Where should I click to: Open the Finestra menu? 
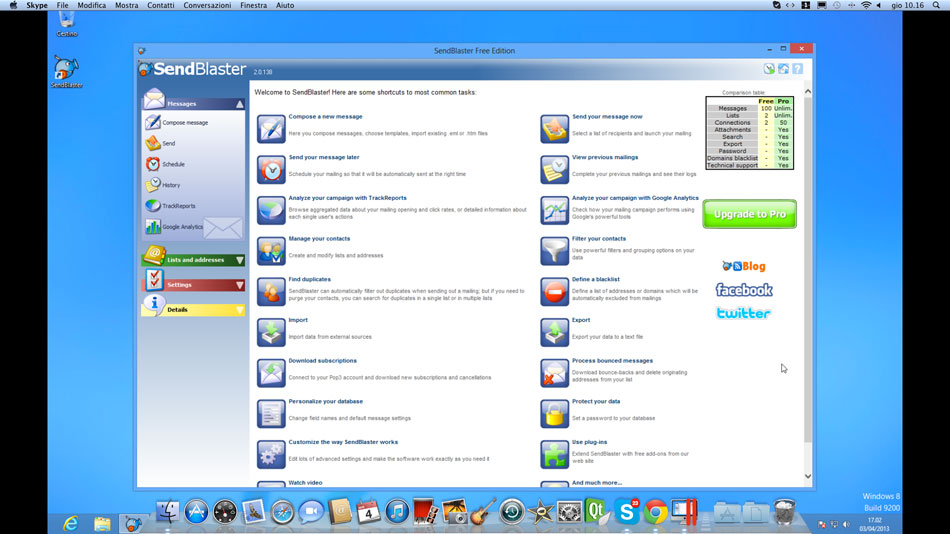tap(253, 5)
